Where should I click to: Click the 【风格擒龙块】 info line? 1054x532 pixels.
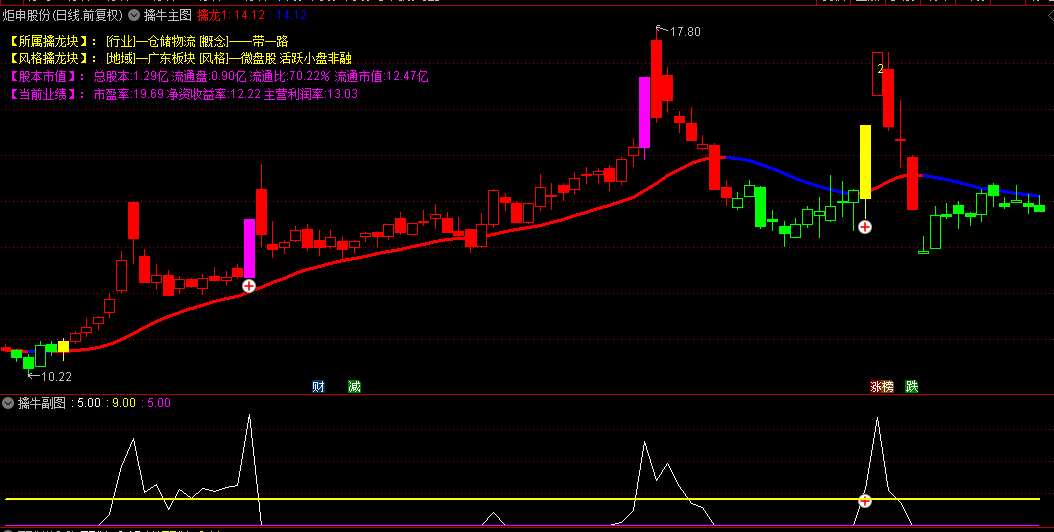pos(180,59)
